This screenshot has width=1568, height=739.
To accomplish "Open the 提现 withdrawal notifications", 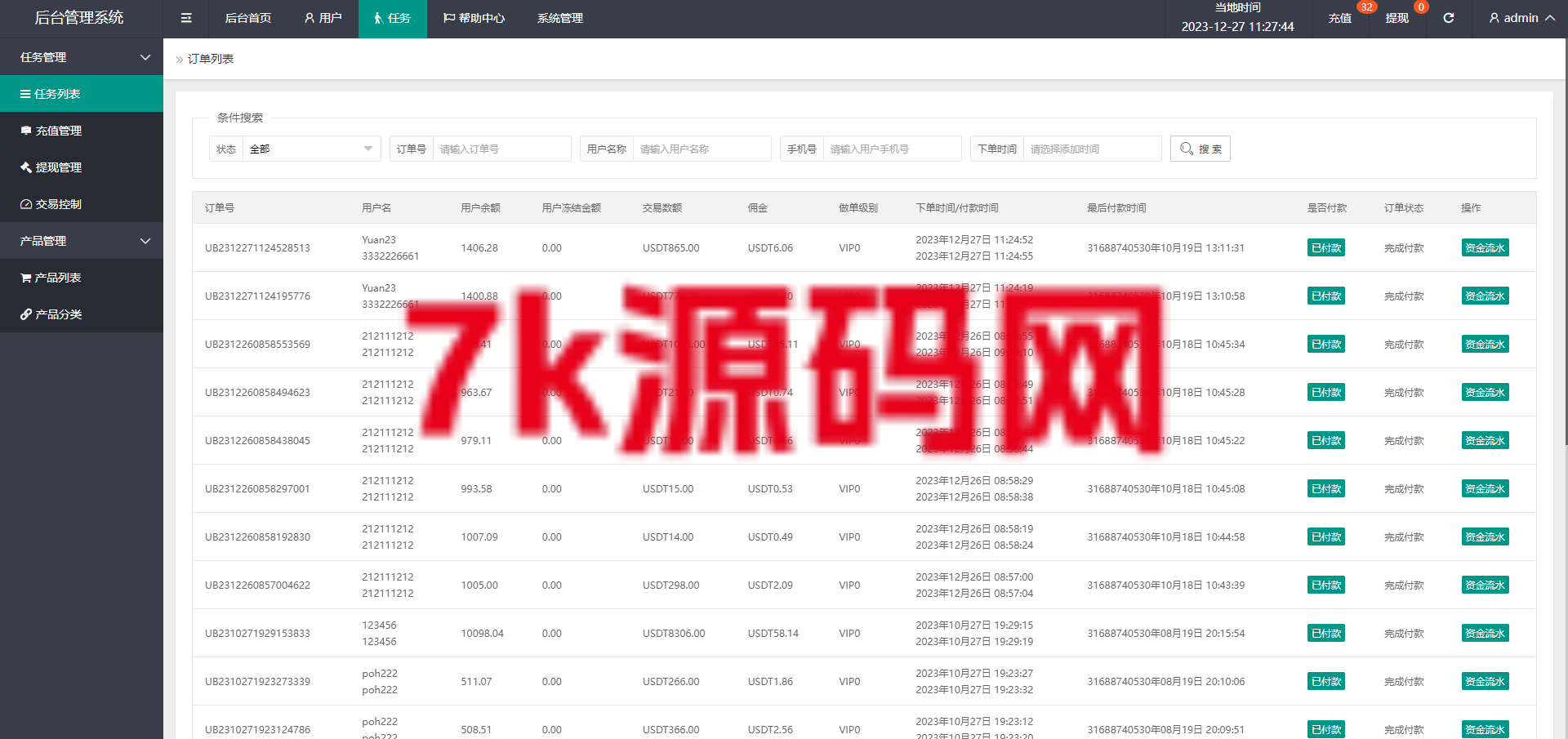I will click(x=1396, y=18).
